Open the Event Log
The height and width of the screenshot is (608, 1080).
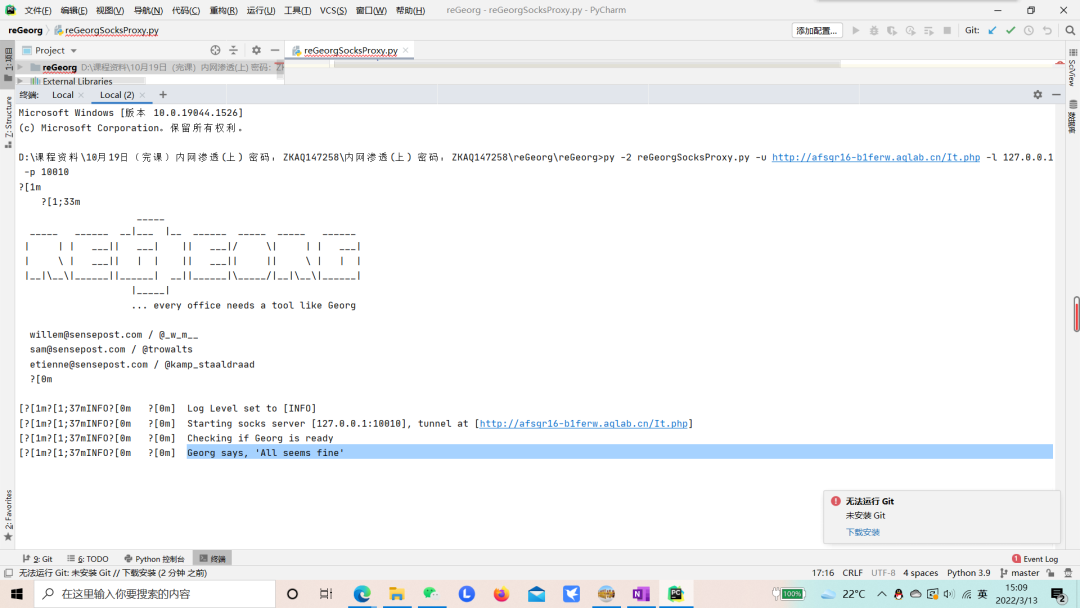click(1035, 558)
